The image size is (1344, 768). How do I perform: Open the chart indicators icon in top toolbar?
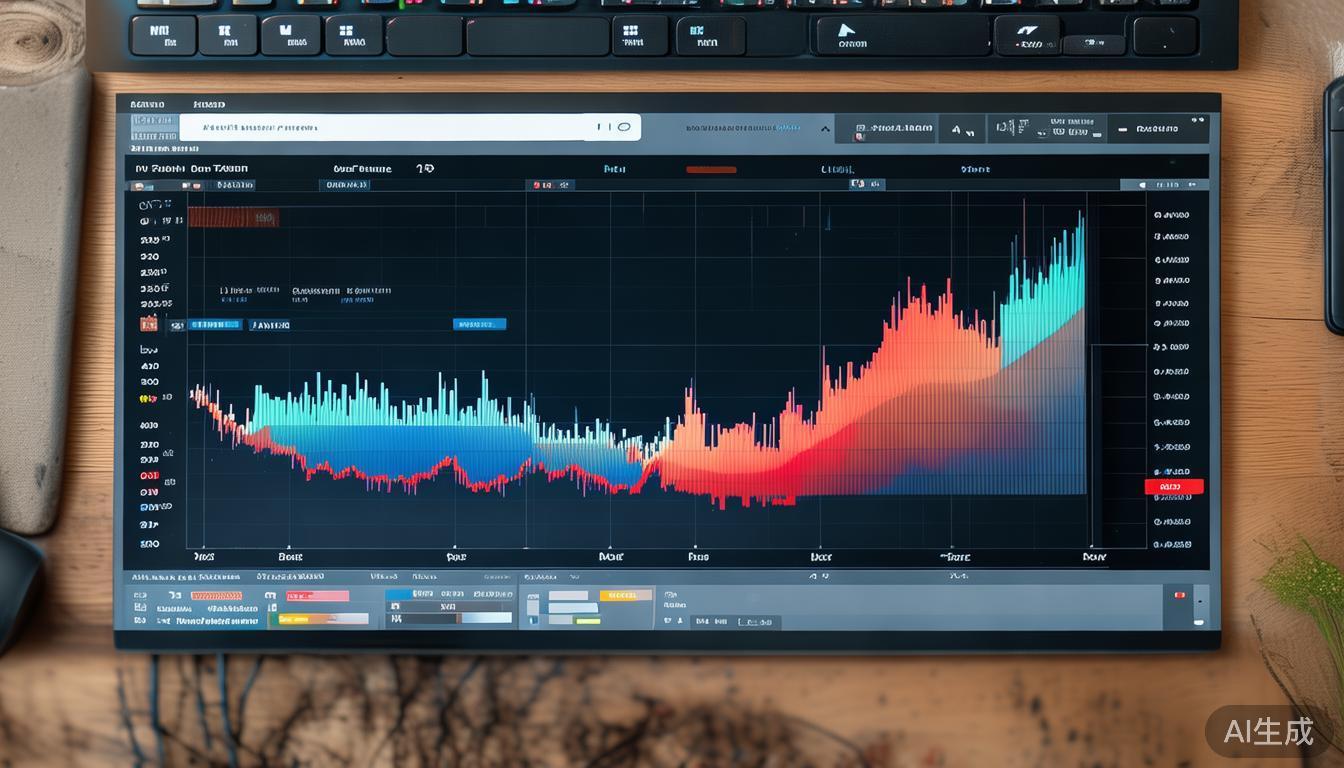click(x=1010, y=128)
